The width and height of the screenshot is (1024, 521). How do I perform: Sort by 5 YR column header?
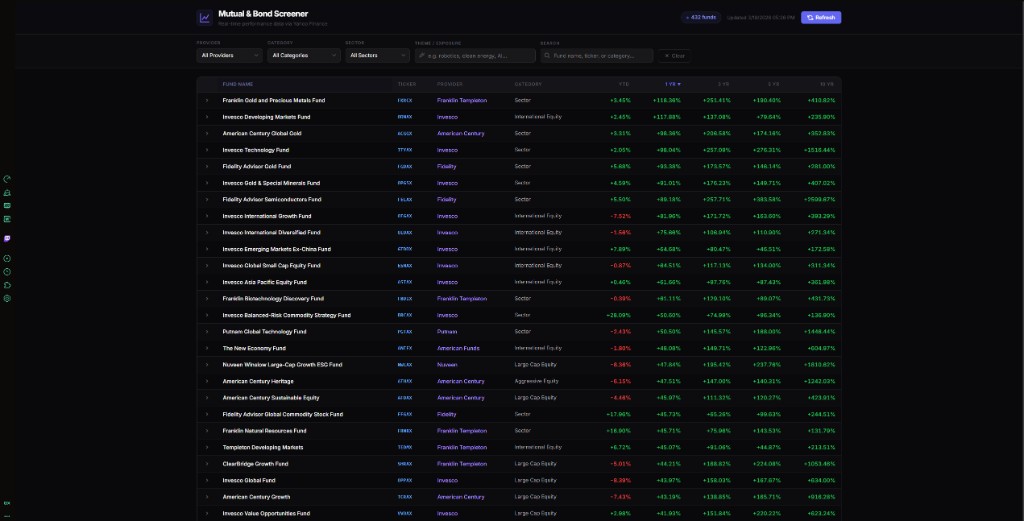[x=774, y=84]
